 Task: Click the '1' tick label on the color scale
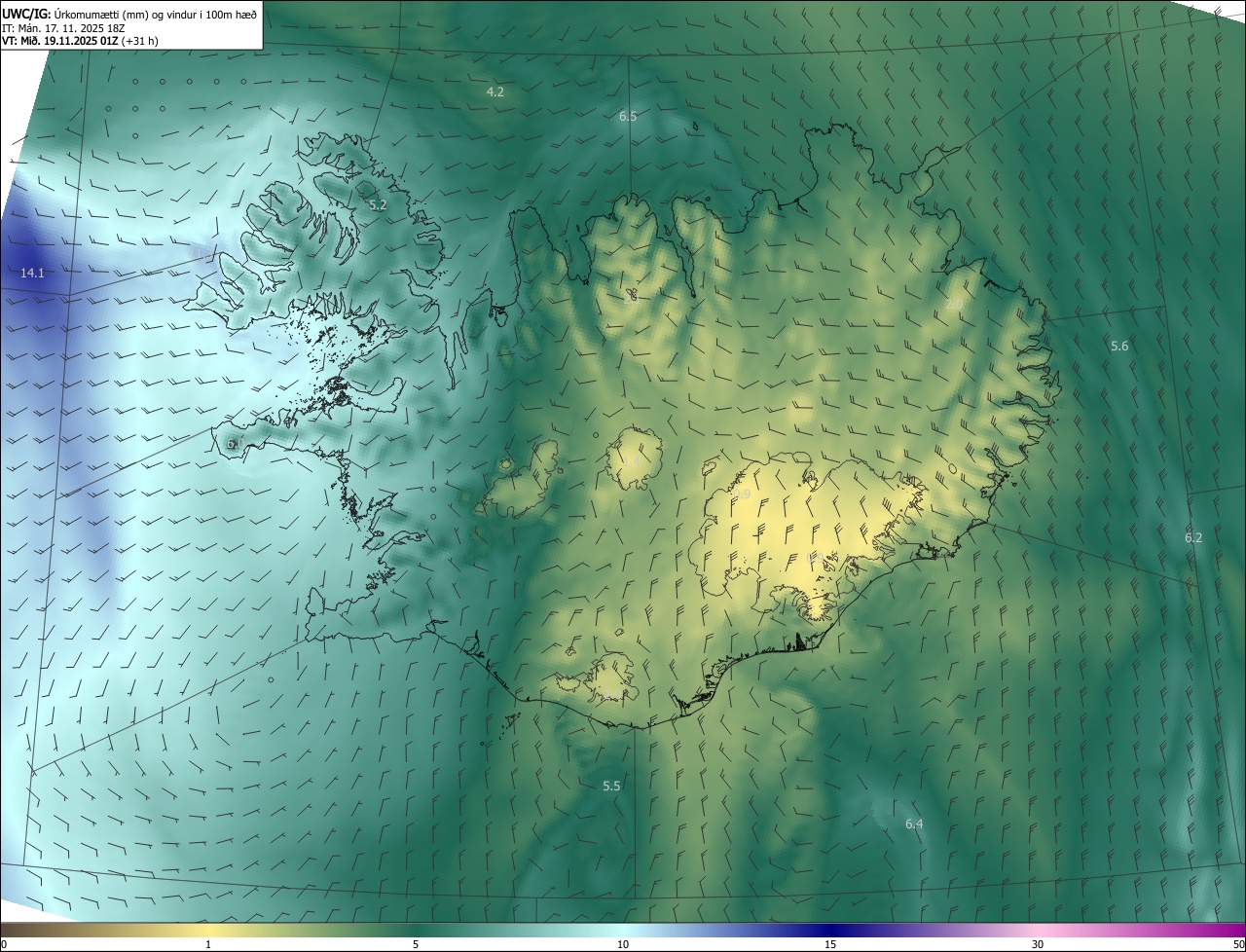(x=208, y=944)
